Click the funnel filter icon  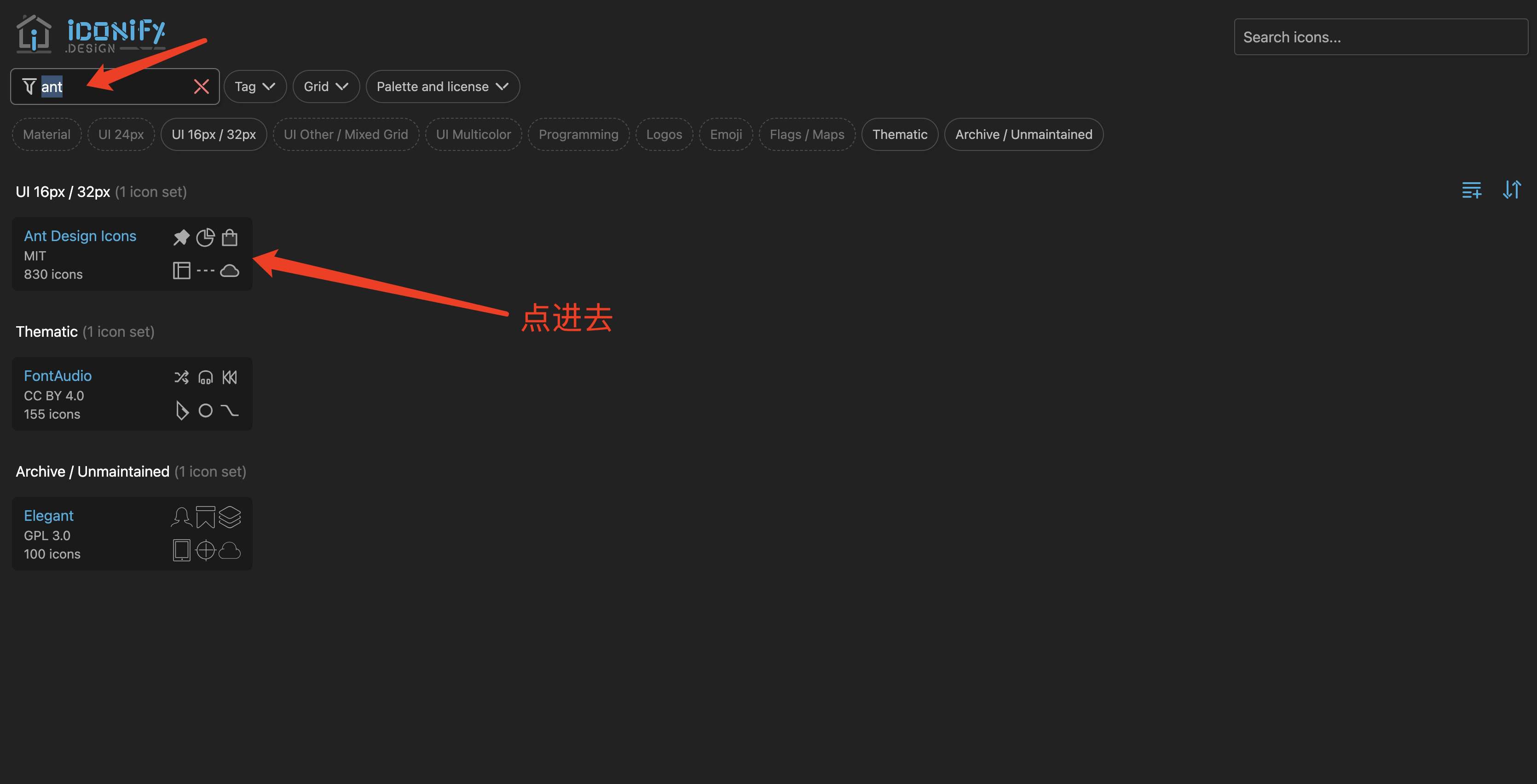(x=29, y=86)
